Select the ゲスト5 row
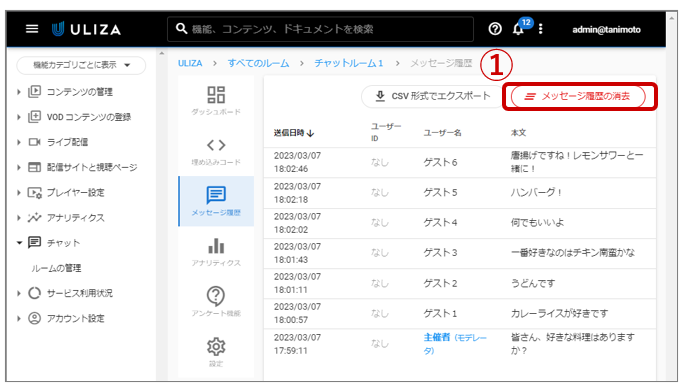 (x=460, y=193)
